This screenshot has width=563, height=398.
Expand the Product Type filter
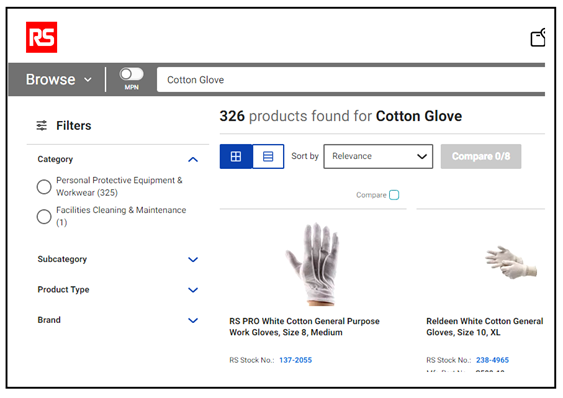point(193,290)
